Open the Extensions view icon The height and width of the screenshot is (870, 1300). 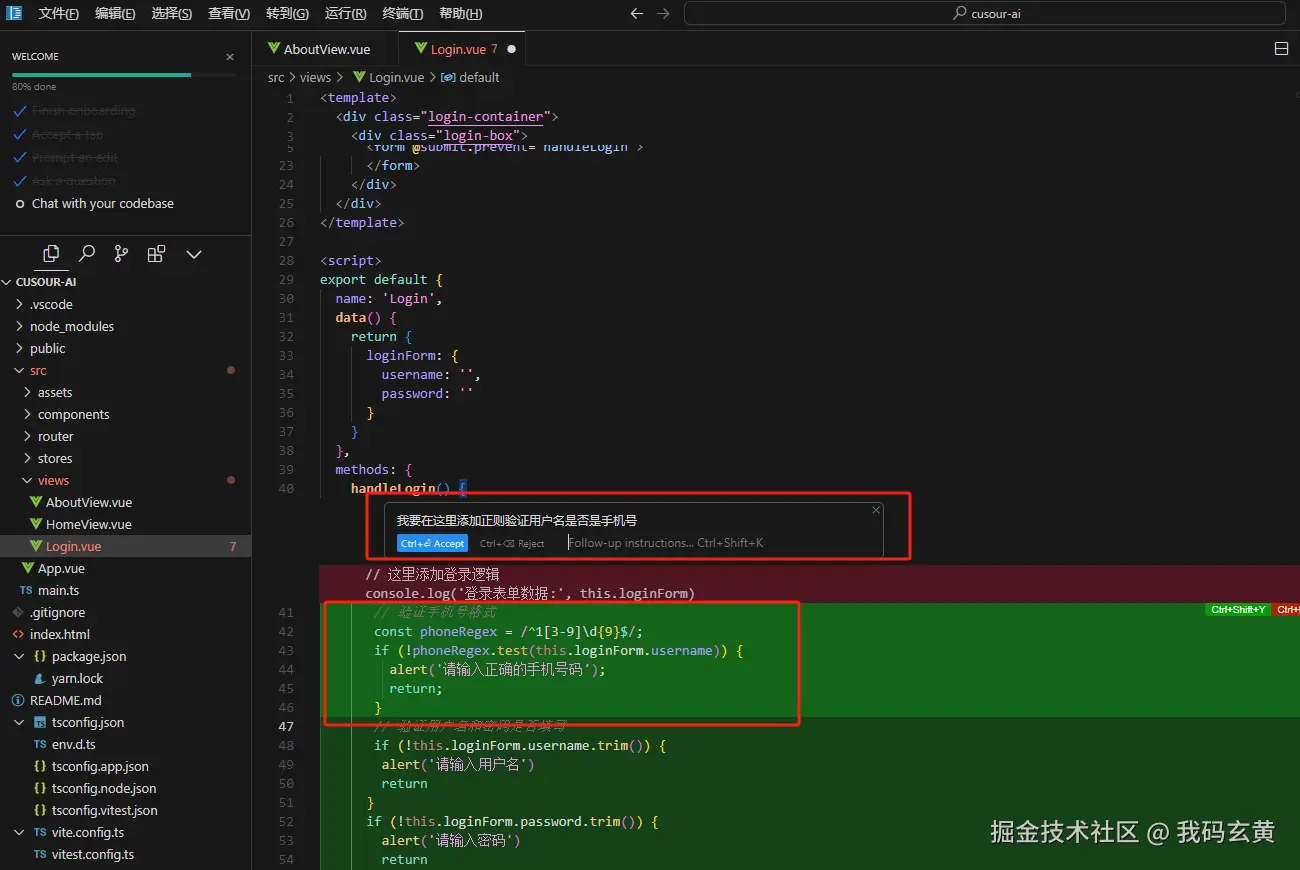point(156,254)
